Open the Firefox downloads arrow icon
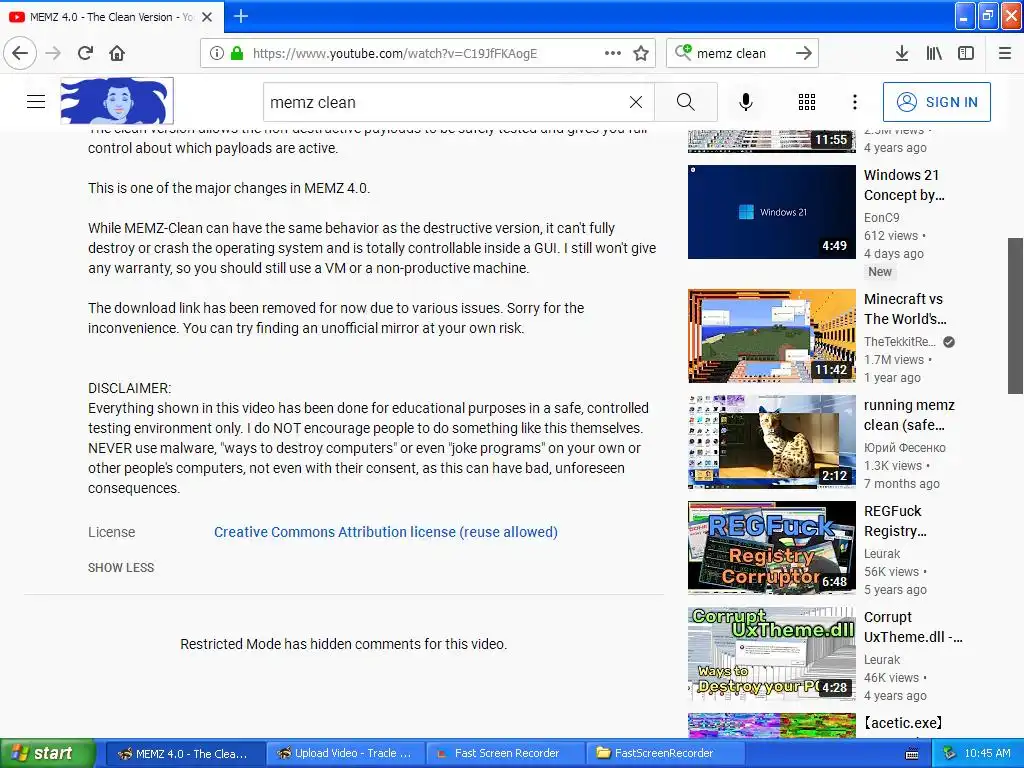The image size is (1024, 768). (x=902, y=54)
